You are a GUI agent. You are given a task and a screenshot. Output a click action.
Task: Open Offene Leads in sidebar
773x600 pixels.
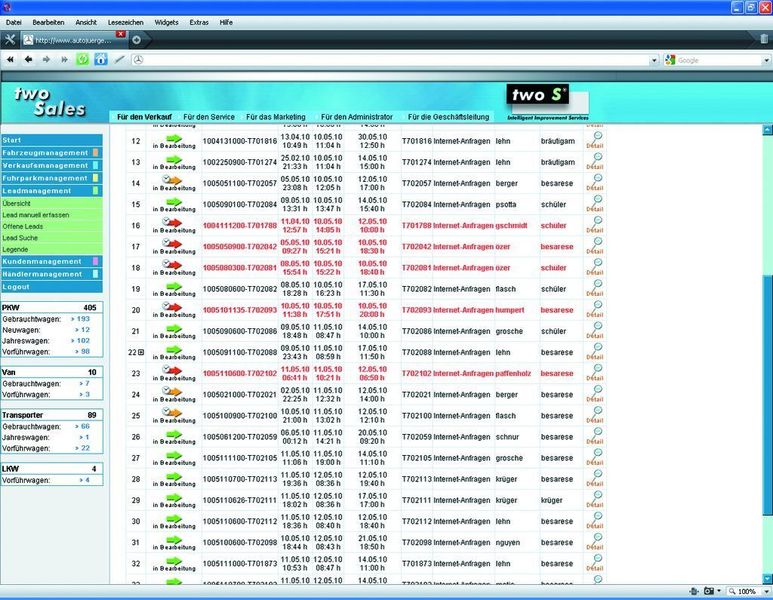click(23, 227)
